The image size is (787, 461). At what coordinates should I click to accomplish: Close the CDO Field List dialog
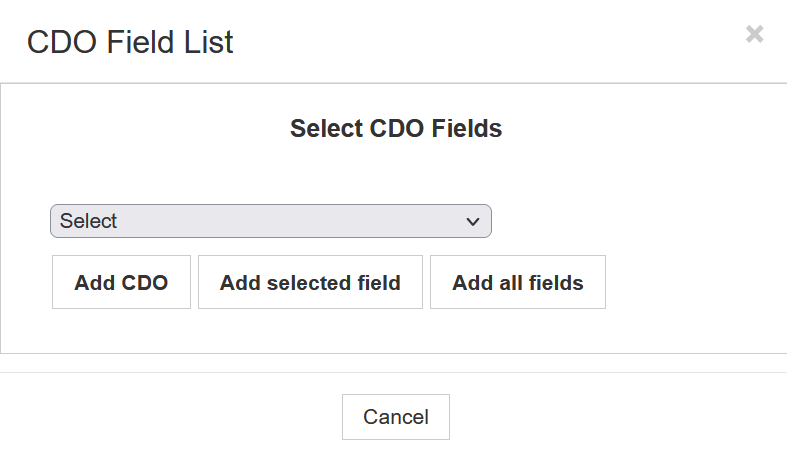point(754,34)
